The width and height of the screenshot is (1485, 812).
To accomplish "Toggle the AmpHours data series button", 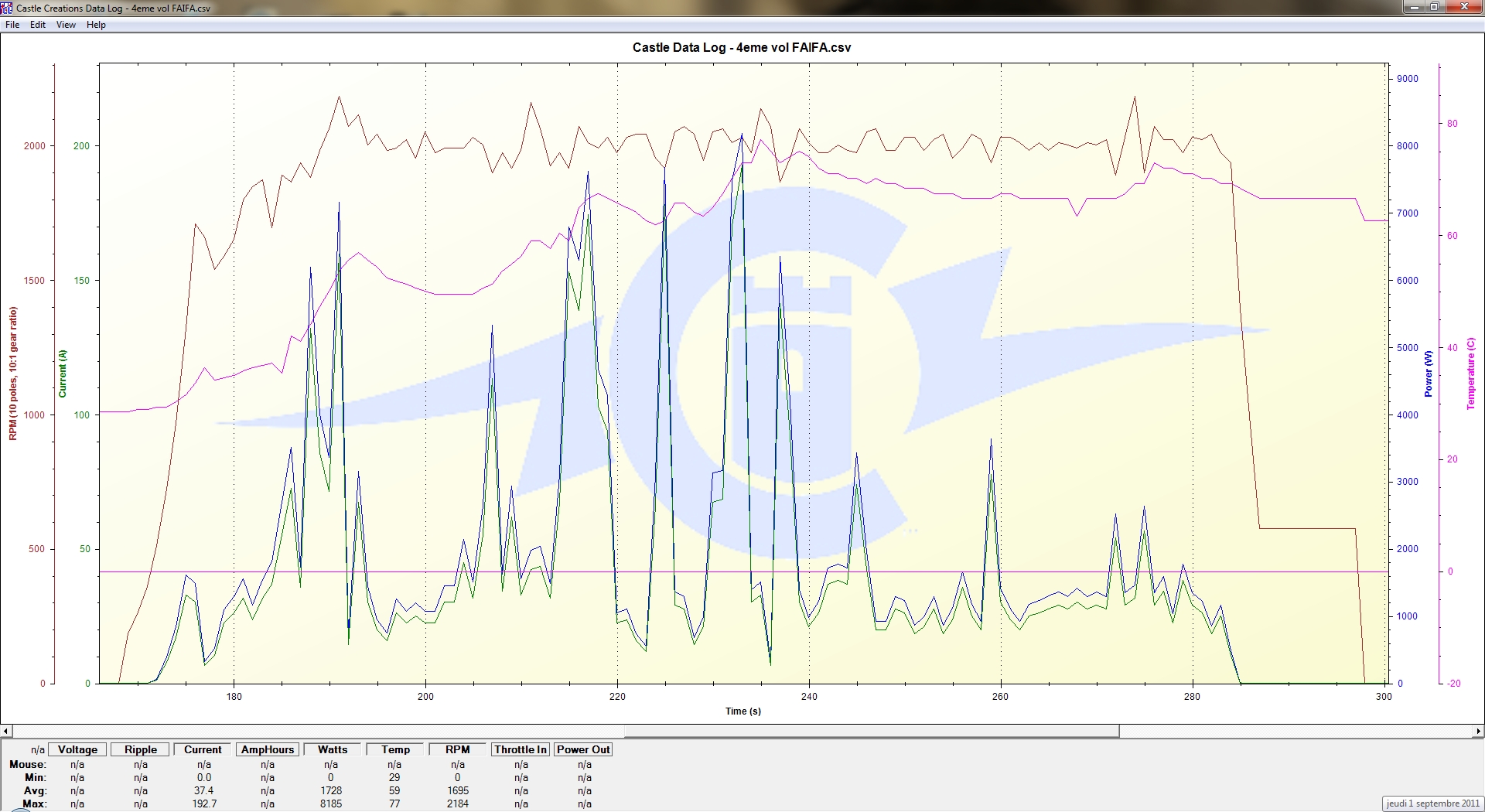I will 268,749.
